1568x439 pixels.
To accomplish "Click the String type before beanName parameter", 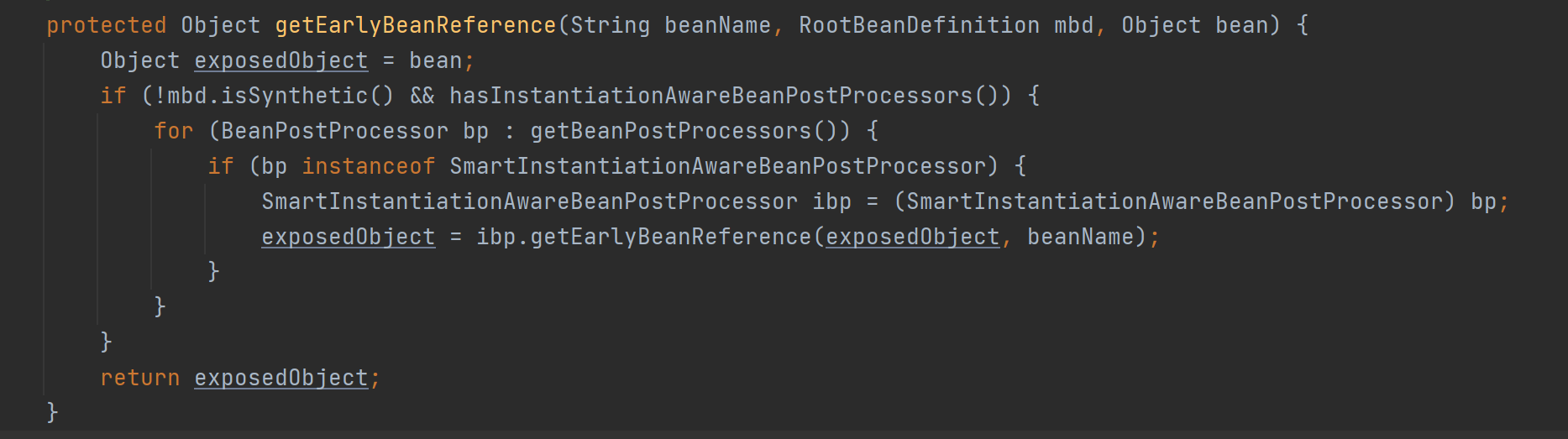I will [610, 25].
